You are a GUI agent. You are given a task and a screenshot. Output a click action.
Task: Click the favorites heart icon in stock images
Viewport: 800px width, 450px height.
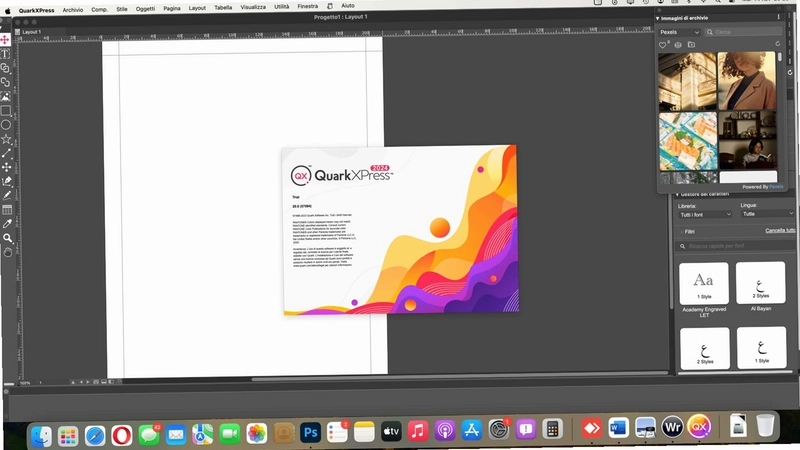[x=663, y=45]
